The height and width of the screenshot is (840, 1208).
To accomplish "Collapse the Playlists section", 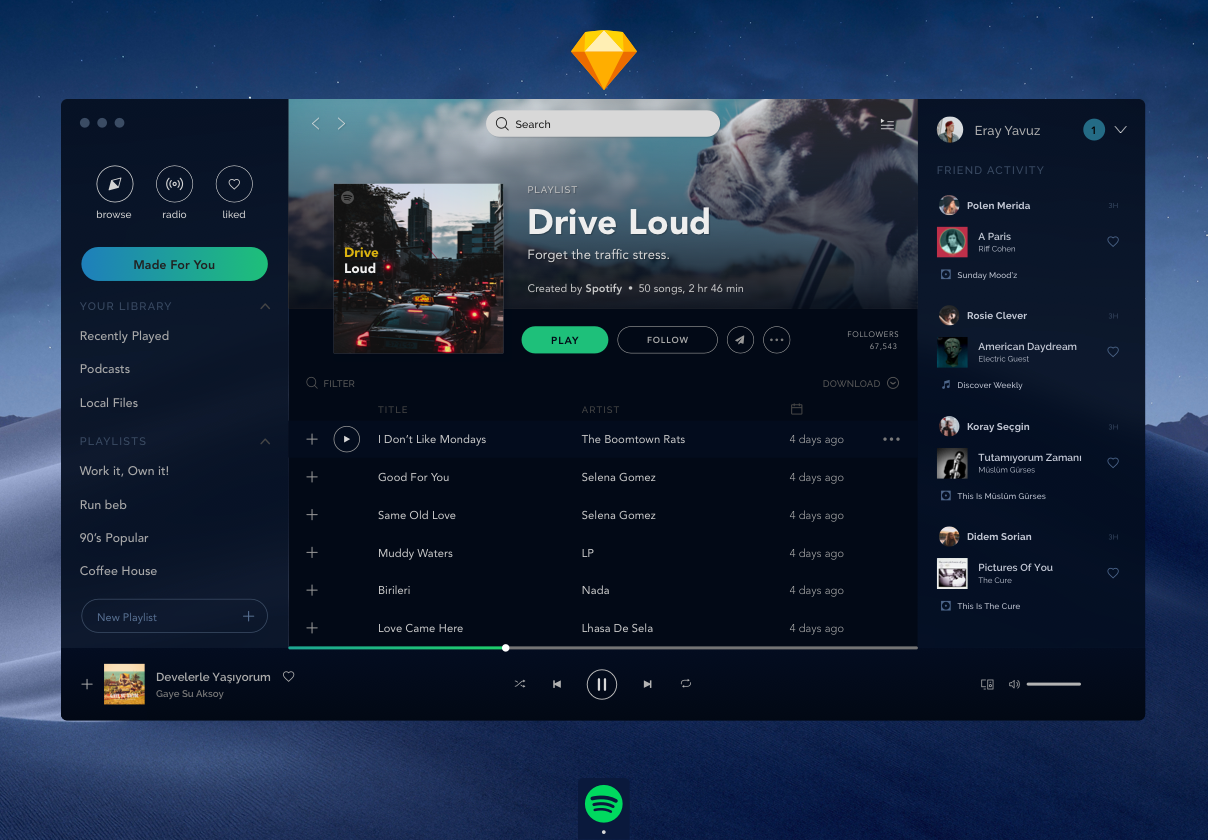I will (265, 441).
